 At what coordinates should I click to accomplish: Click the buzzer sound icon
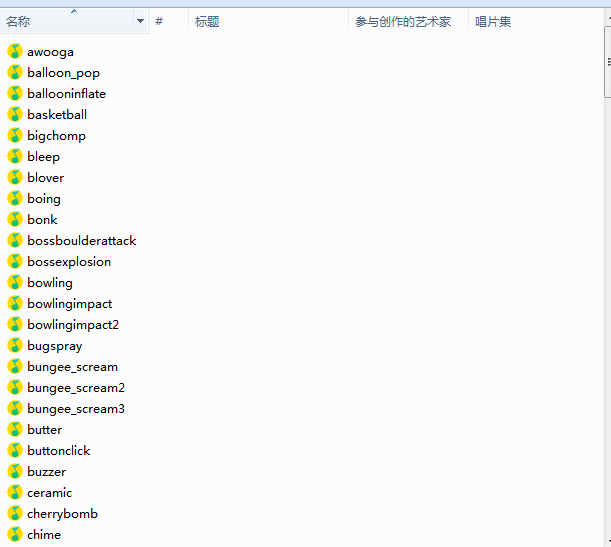click(x=15, y=472)
